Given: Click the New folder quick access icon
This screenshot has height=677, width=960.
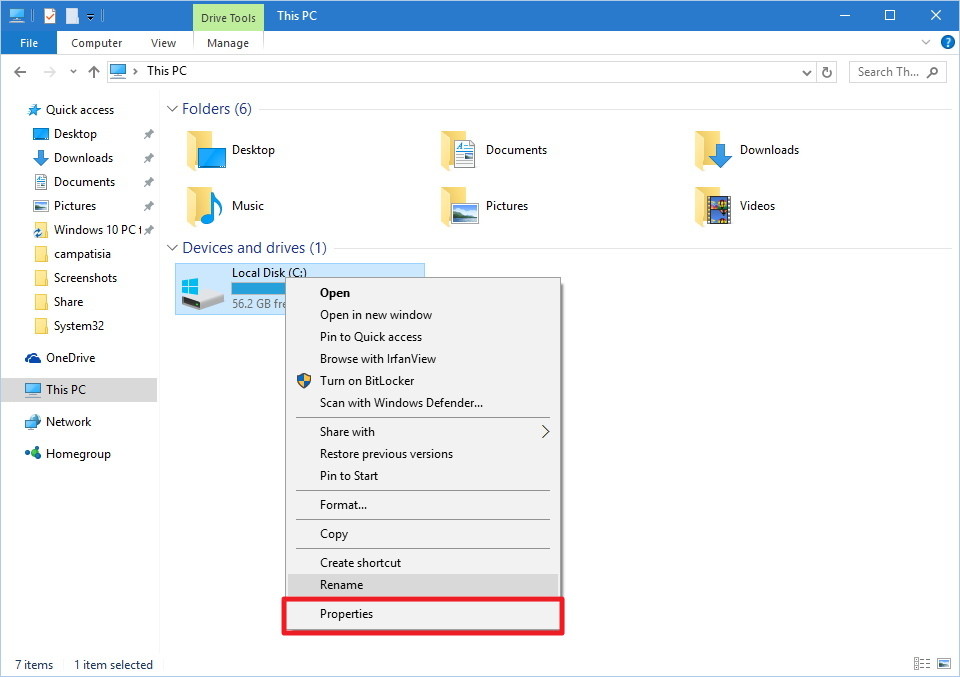Looking at the screenshot, I should click(x=72, y=16).
